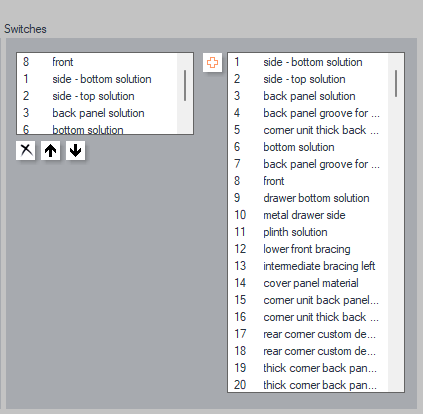Click the right list vertical scrollbar thumb
423x414 pixels.
(396, 83)
